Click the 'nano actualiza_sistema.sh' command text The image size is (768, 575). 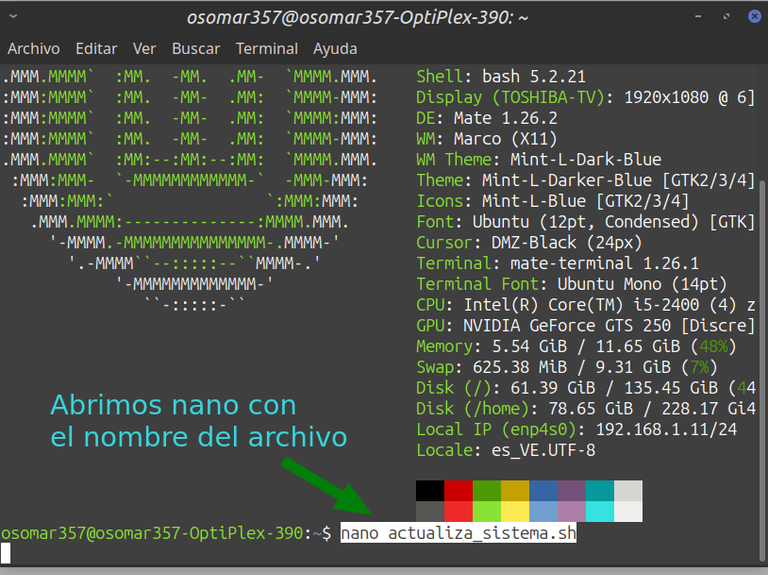click(458, 533)
